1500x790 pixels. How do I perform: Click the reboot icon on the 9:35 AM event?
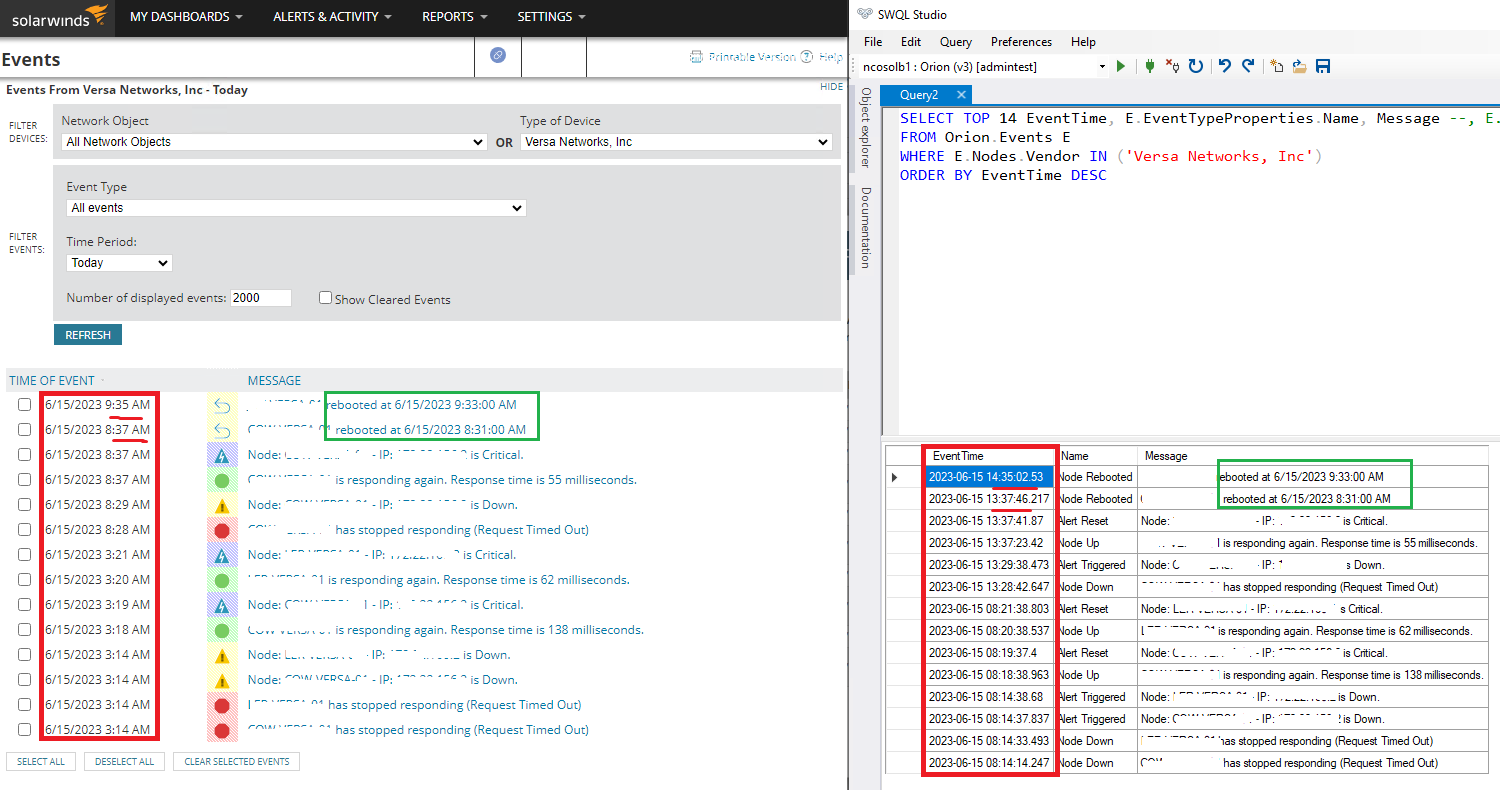click(x=222, y=405)
